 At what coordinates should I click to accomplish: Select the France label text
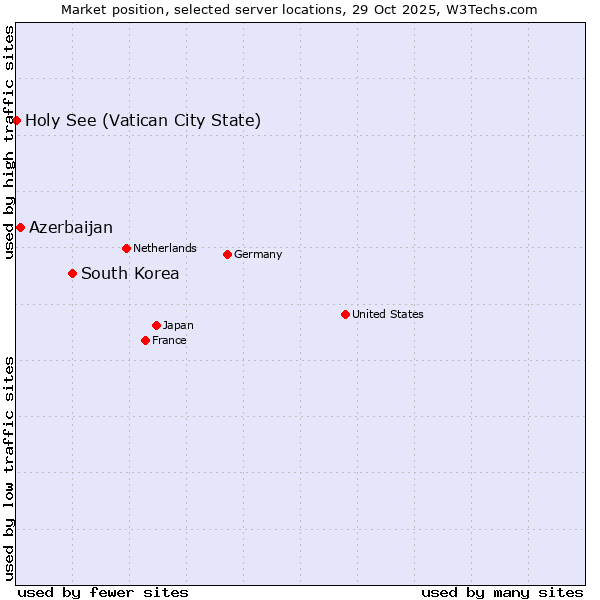169,340
